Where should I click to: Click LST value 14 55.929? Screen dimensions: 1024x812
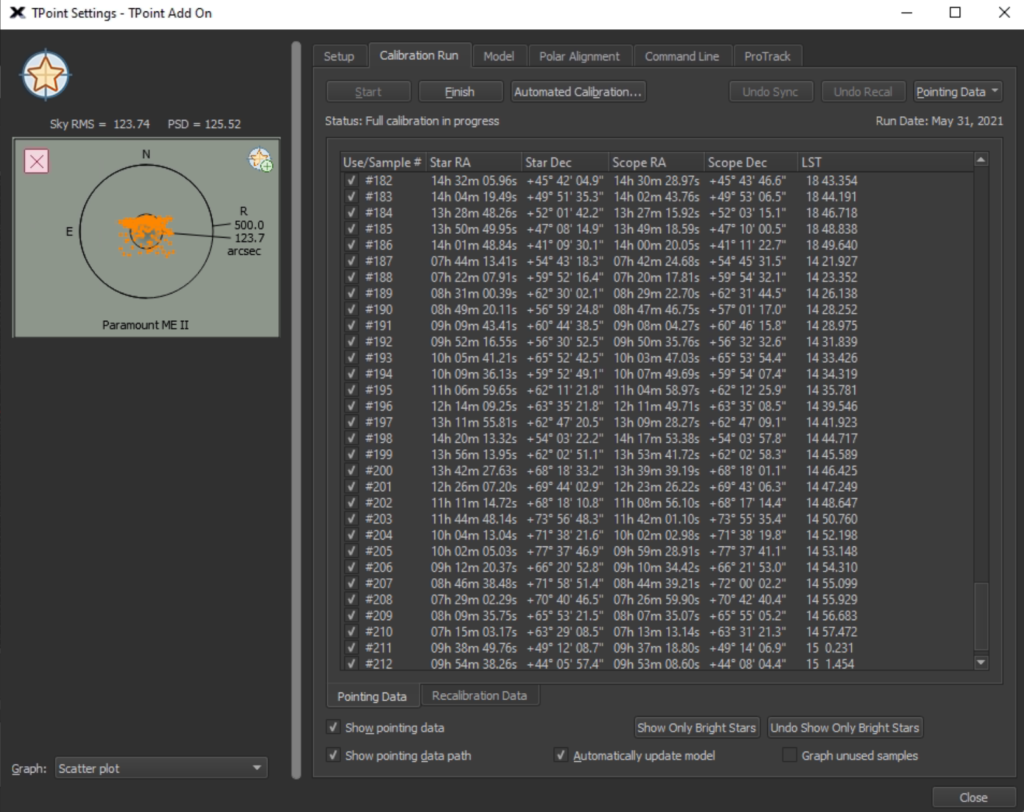tap(831, 599)
